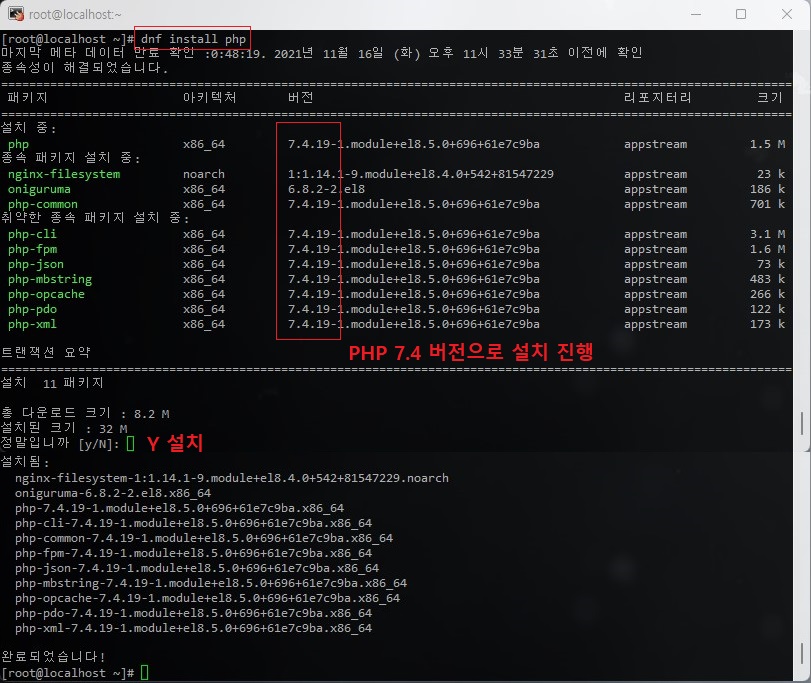This screenshot has height=683, width=812.
Task: Click size '266 k' in php-opcache row
Action: coord(767,294)
